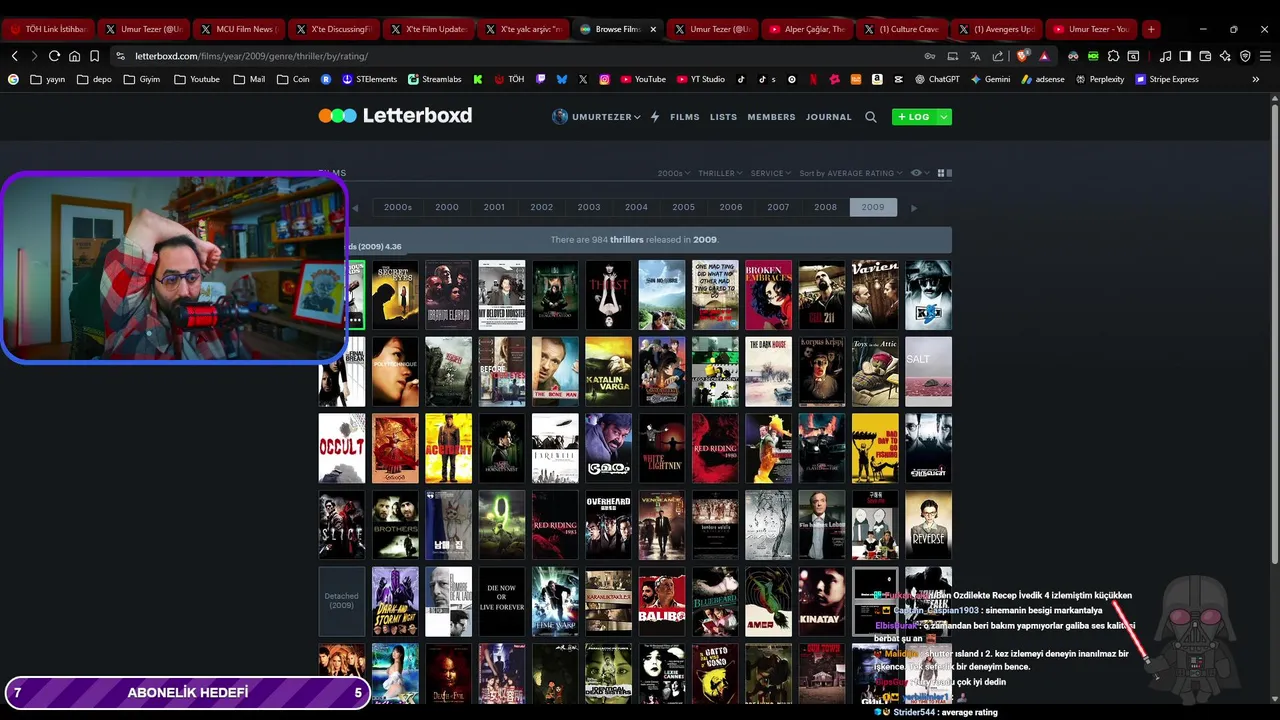Open the Die Now or Live Forever poster

click(x=502, y=602)
